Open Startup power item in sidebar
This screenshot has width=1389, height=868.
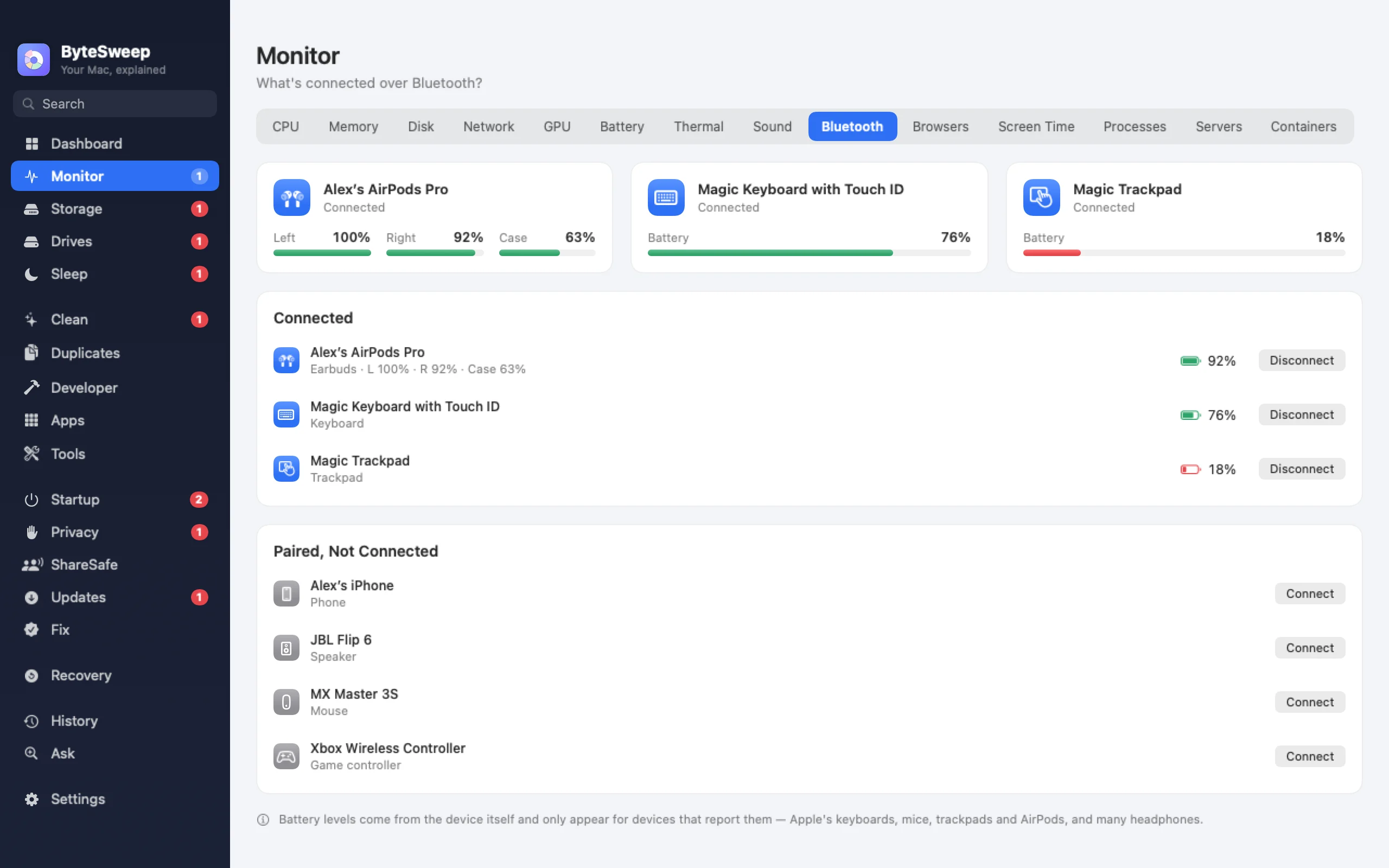pyautogui.click(x=115, y=500)
